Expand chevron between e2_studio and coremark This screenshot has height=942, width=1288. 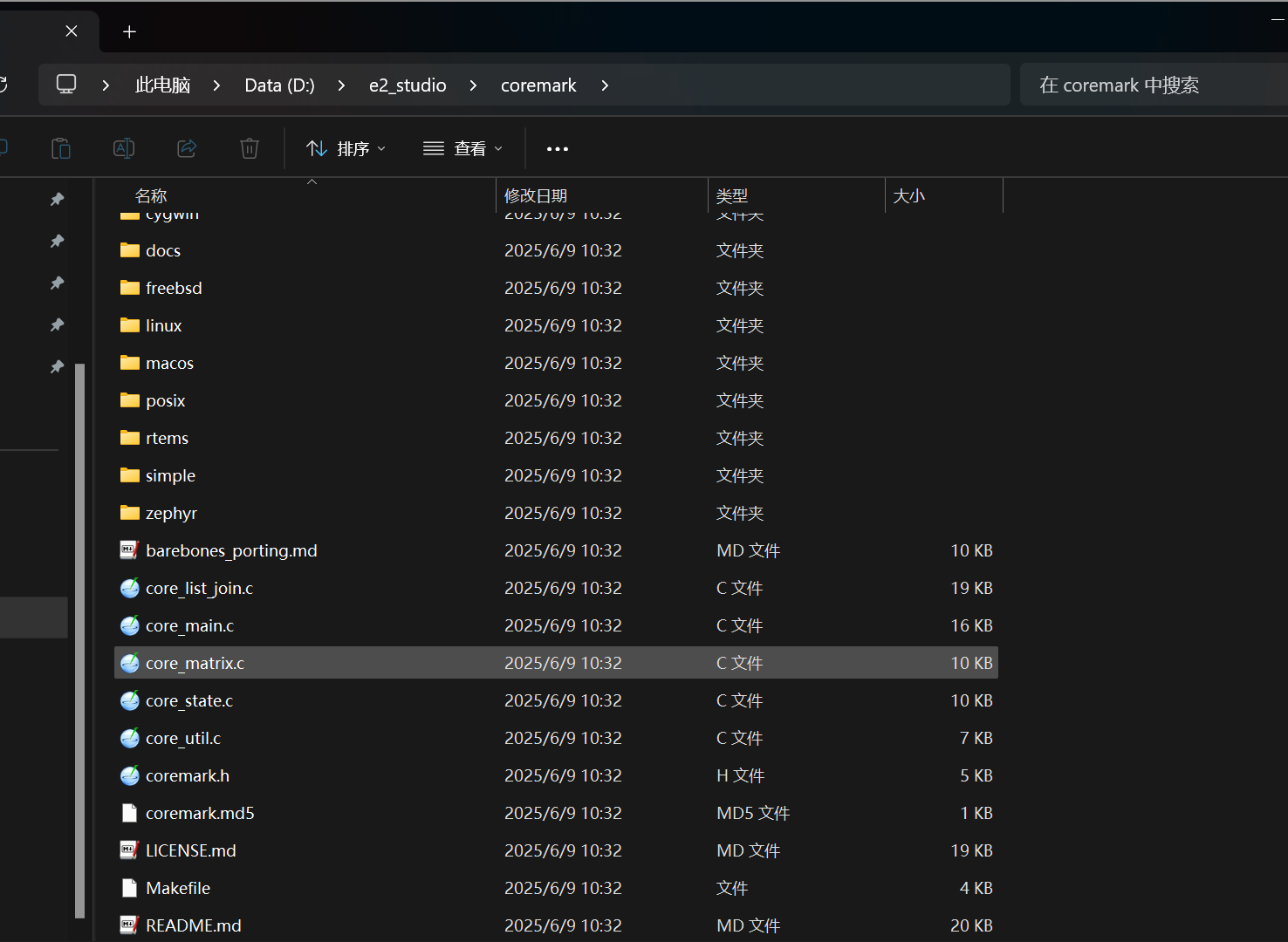click(473, 85)
